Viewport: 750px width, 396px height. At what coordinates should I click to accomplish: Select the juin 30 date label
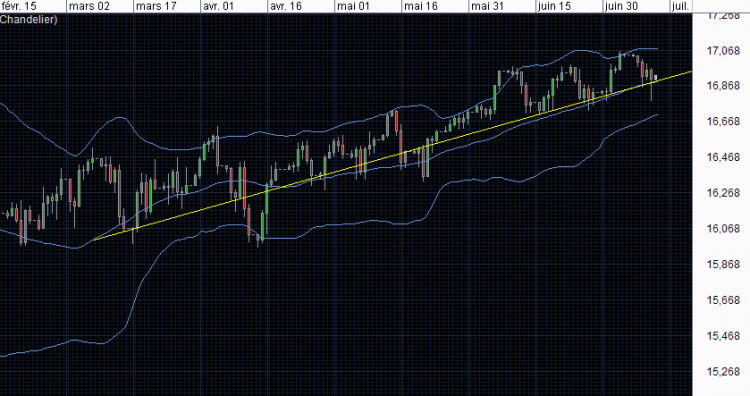click(x=621, y=6)
